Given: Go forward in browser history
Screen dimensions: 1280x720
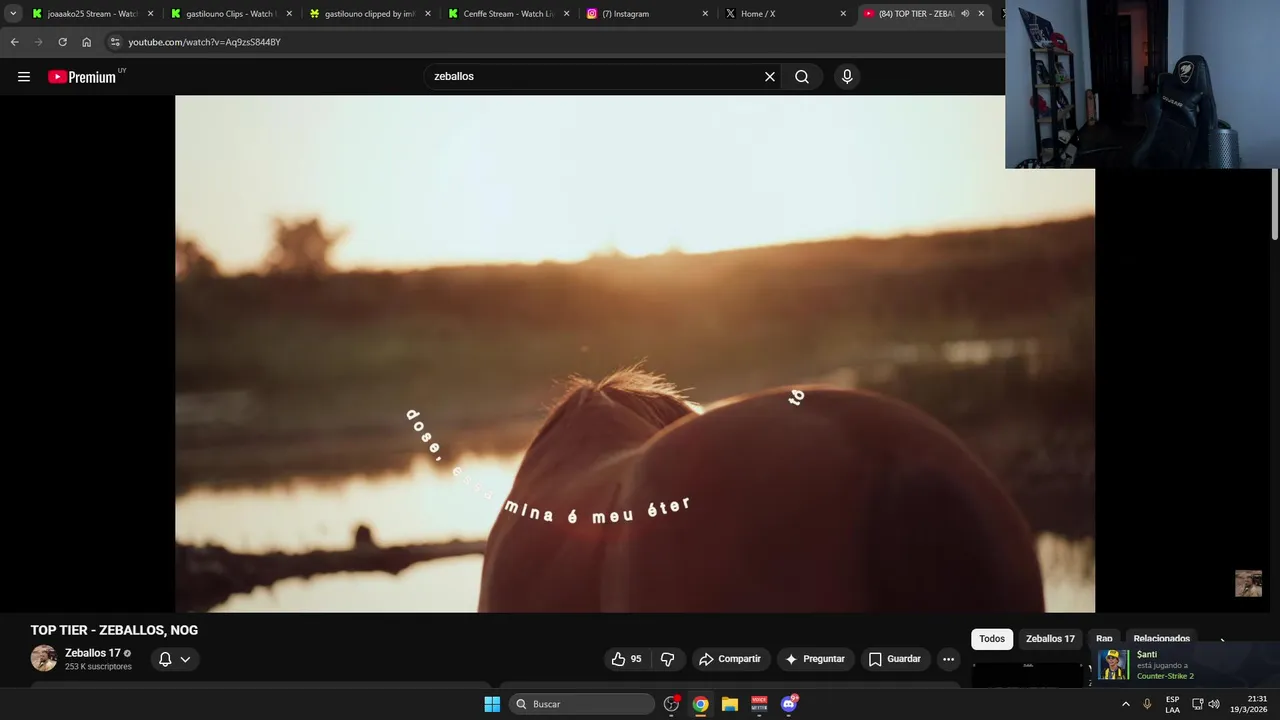Looking at the screenshot, I should 38,42.
